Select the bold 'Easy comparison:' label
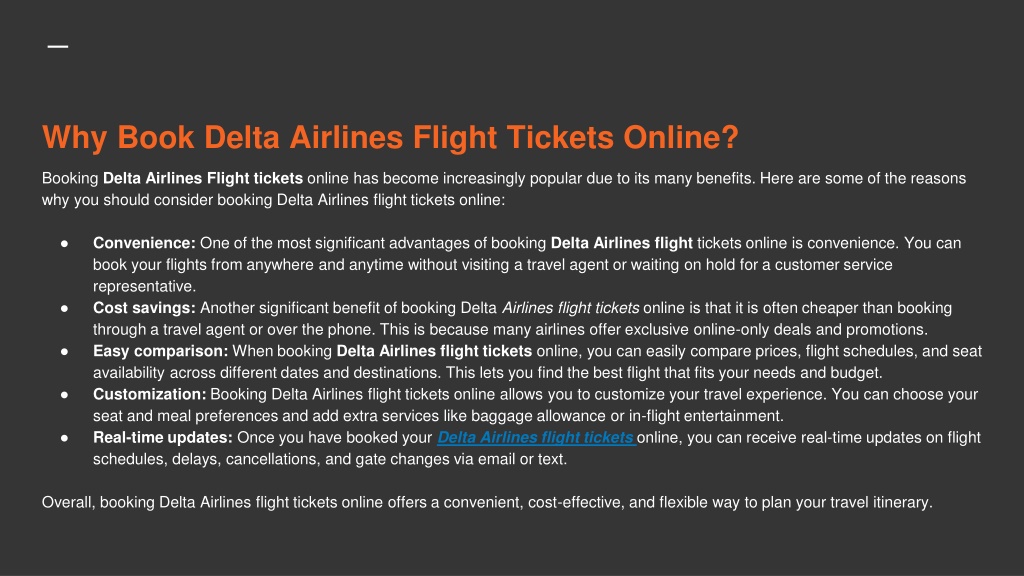The image size is (1024, 576). [x=161, y=351]
